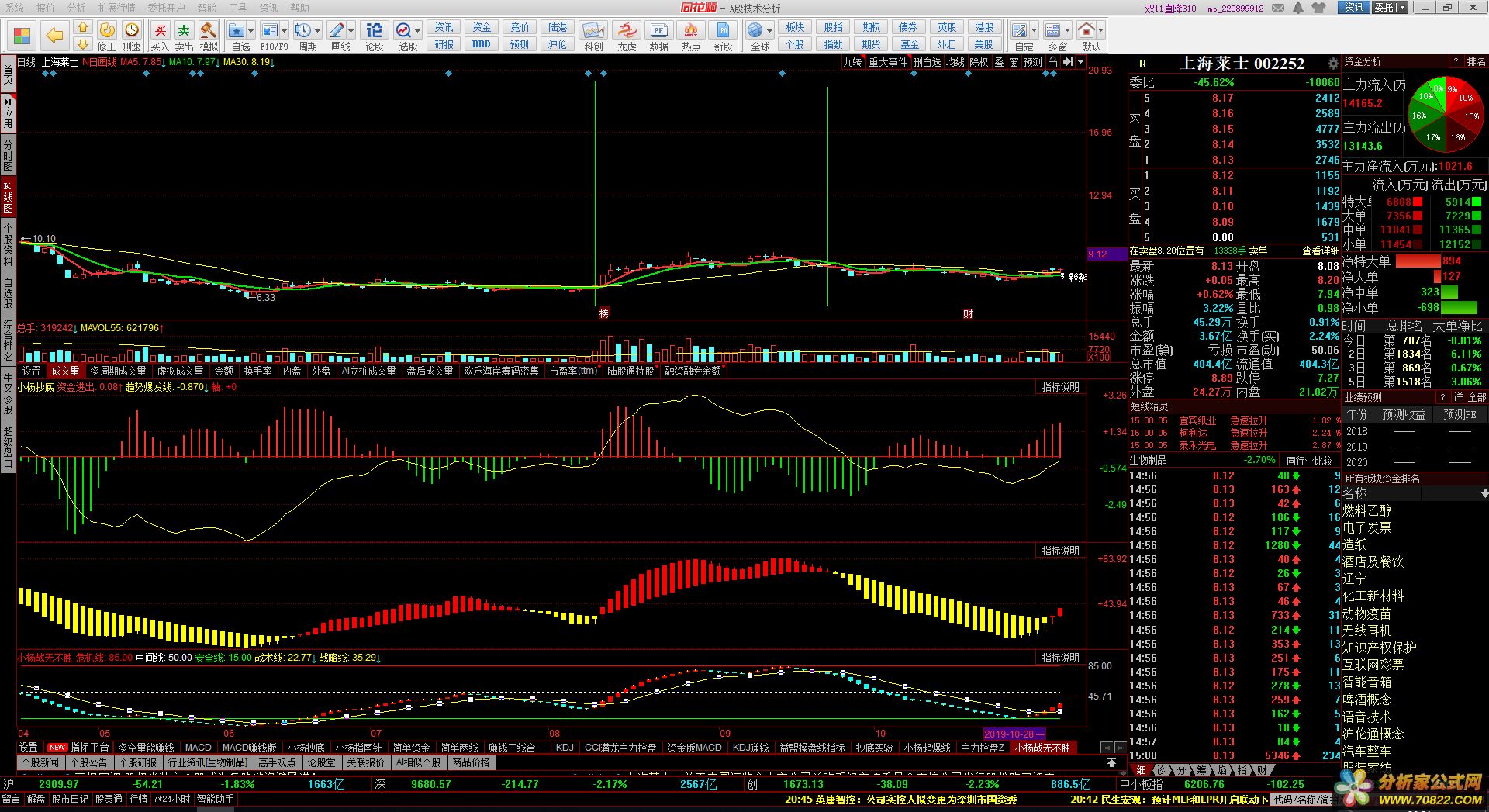1489x812 pixels.
Task: Click the skin shirt icon
Action: point(1319,8)
